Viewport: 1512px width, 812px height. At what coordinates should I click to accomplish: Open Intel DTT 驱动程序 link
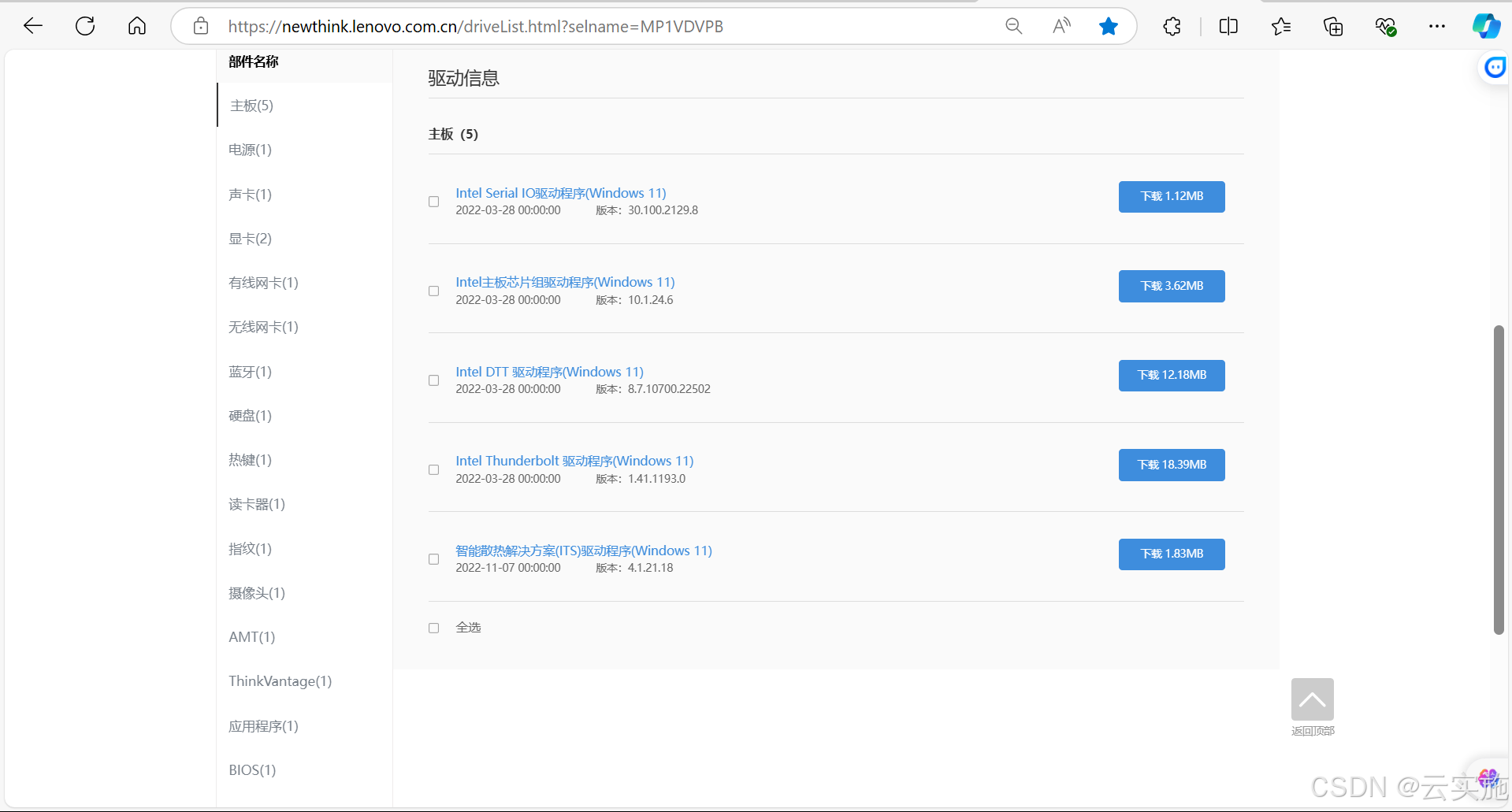(x=549, y=372)
